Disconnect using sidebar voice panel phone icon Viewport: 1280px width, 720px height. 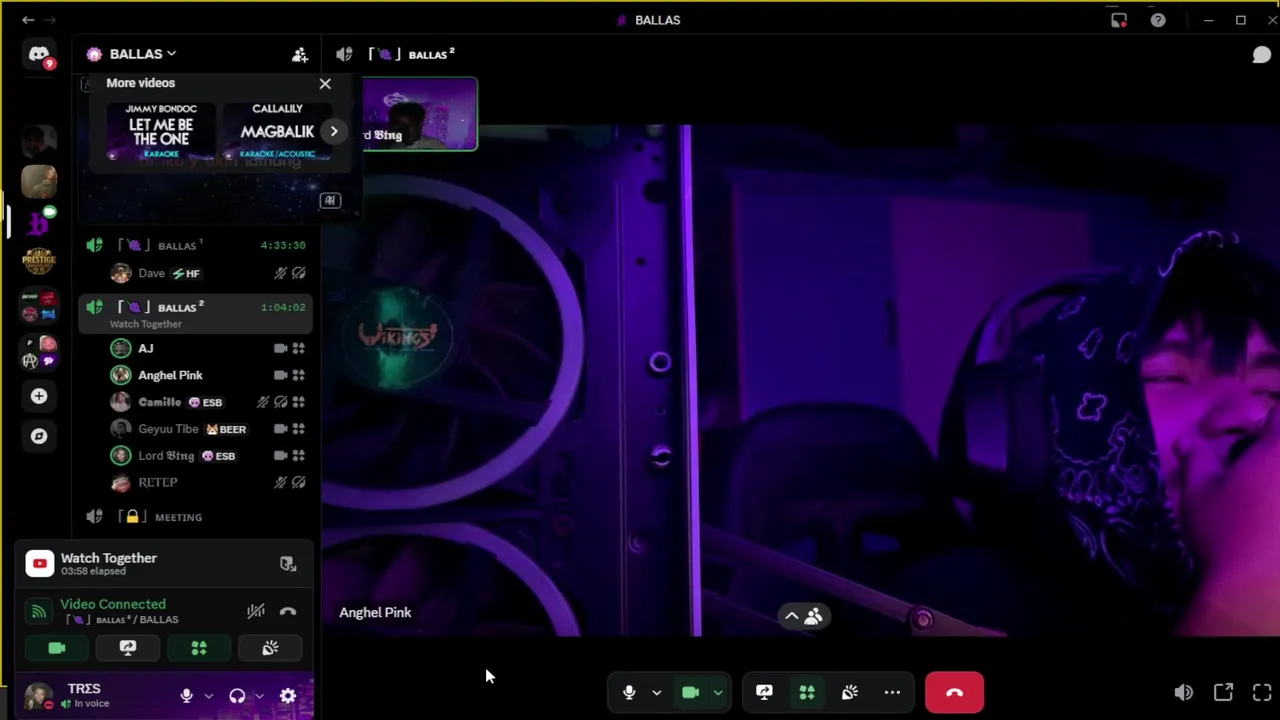point(288,611)
